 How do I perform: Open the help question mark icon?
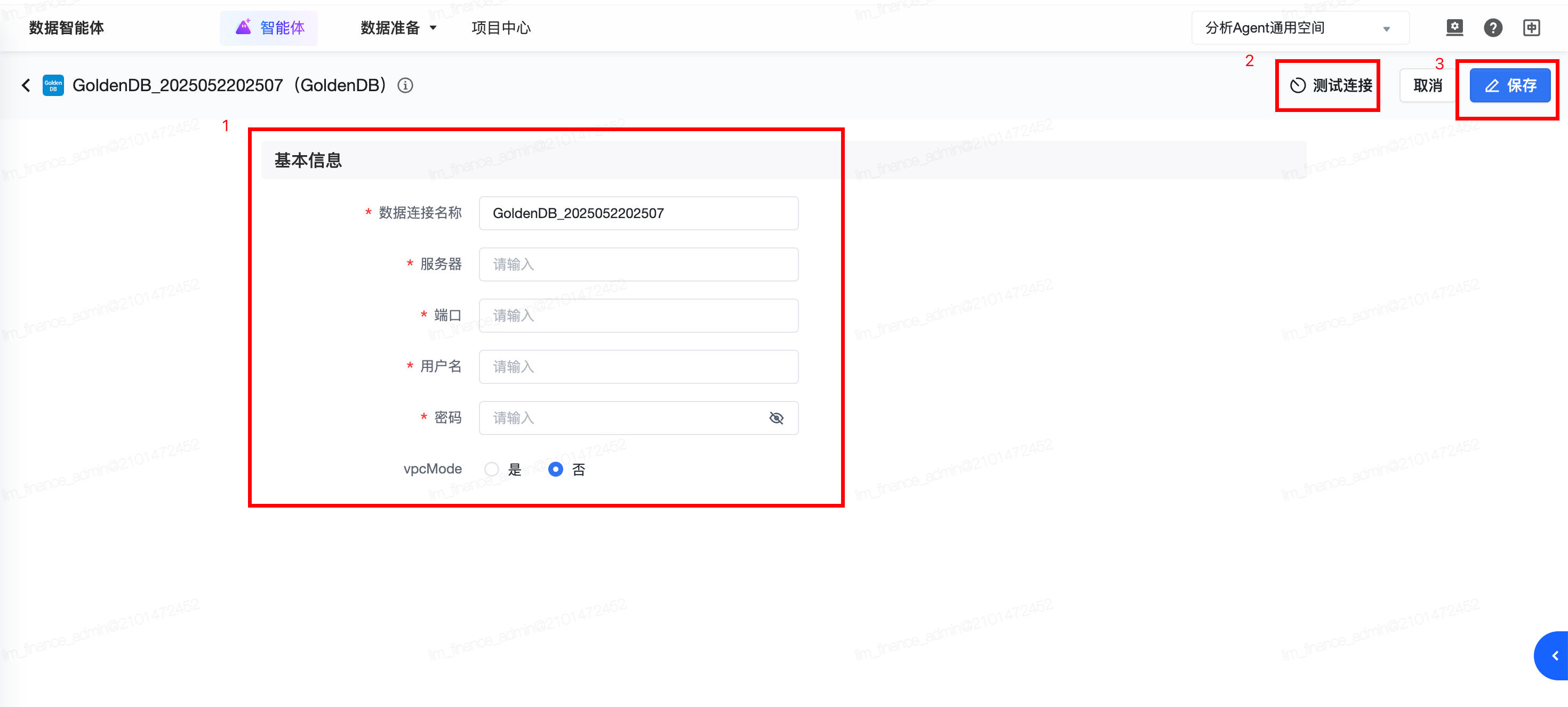1492,27
